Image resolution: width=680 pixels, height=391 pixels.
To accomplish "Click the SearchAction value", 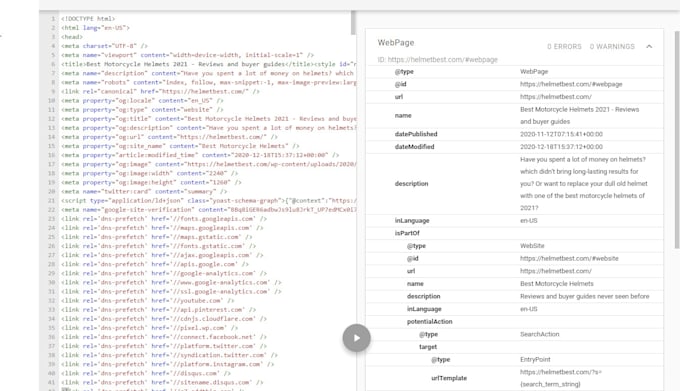I will pyautogui.click(x=539, y=334).
